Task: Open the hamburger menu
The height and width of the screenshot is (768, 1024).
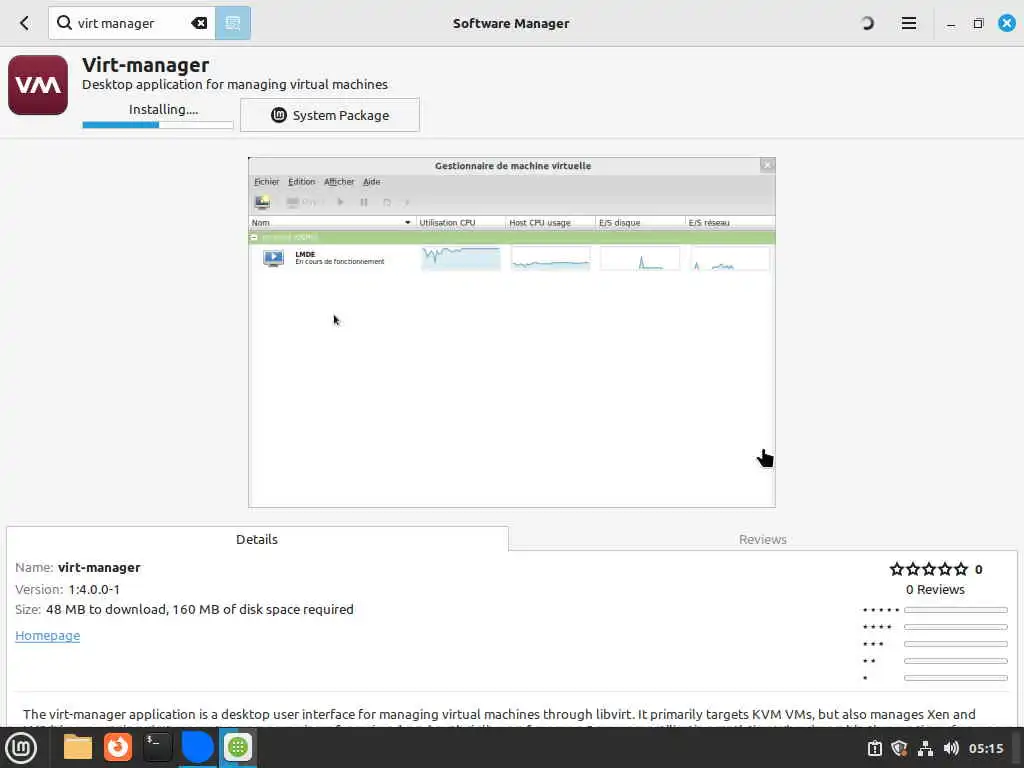Action: pos(908,24)
